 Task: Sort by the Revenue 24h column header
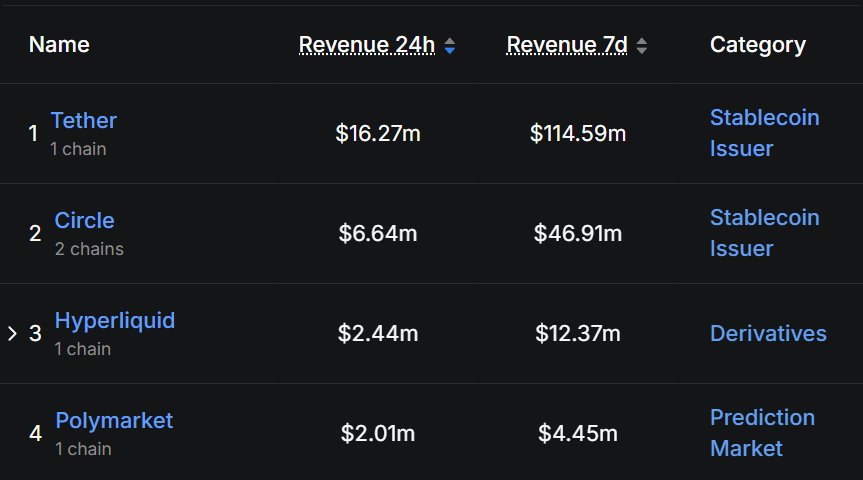368,45
